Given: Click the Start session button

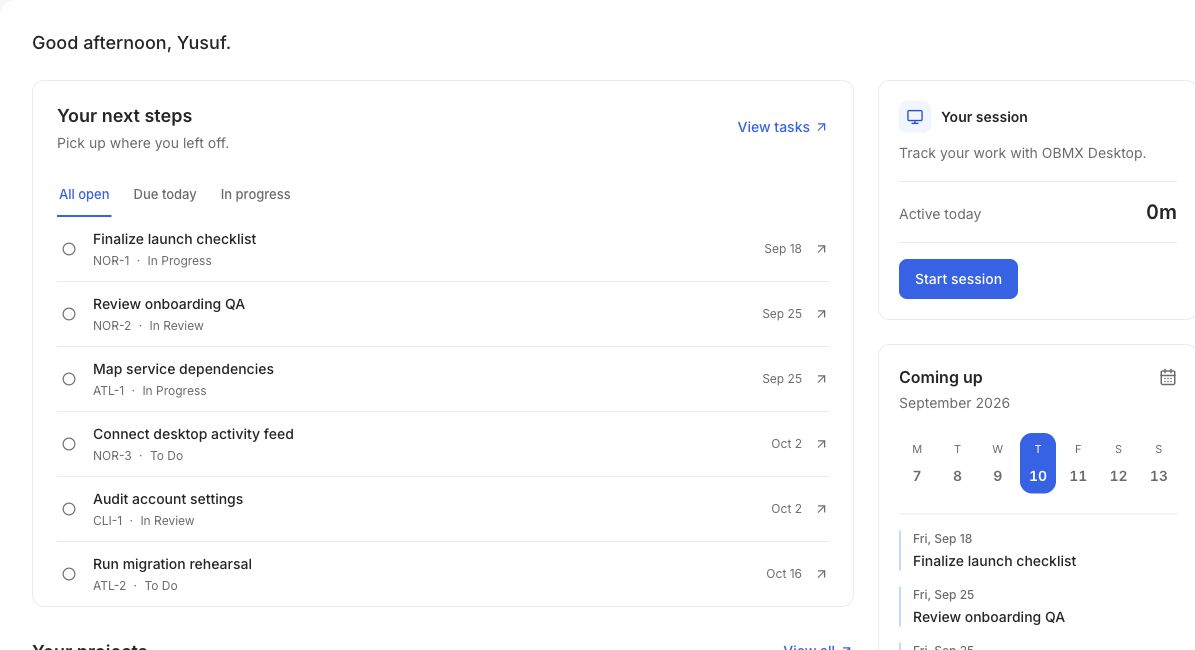Looking at the screenshot, I should (x=958, y=279).
